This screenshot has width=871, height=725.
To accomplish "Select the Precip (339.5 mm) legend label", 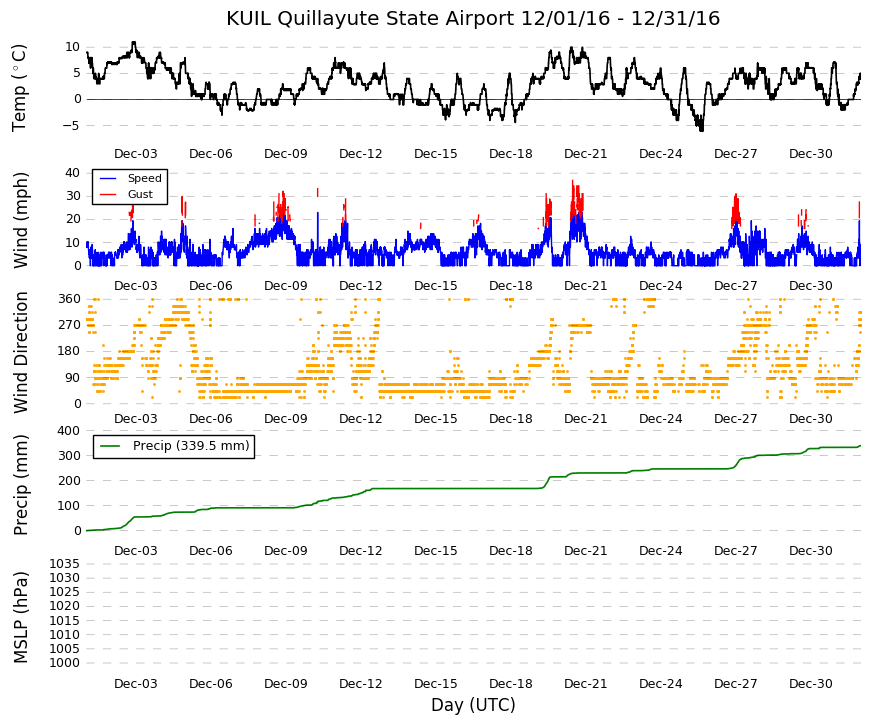I will click(x=191, y=446).
